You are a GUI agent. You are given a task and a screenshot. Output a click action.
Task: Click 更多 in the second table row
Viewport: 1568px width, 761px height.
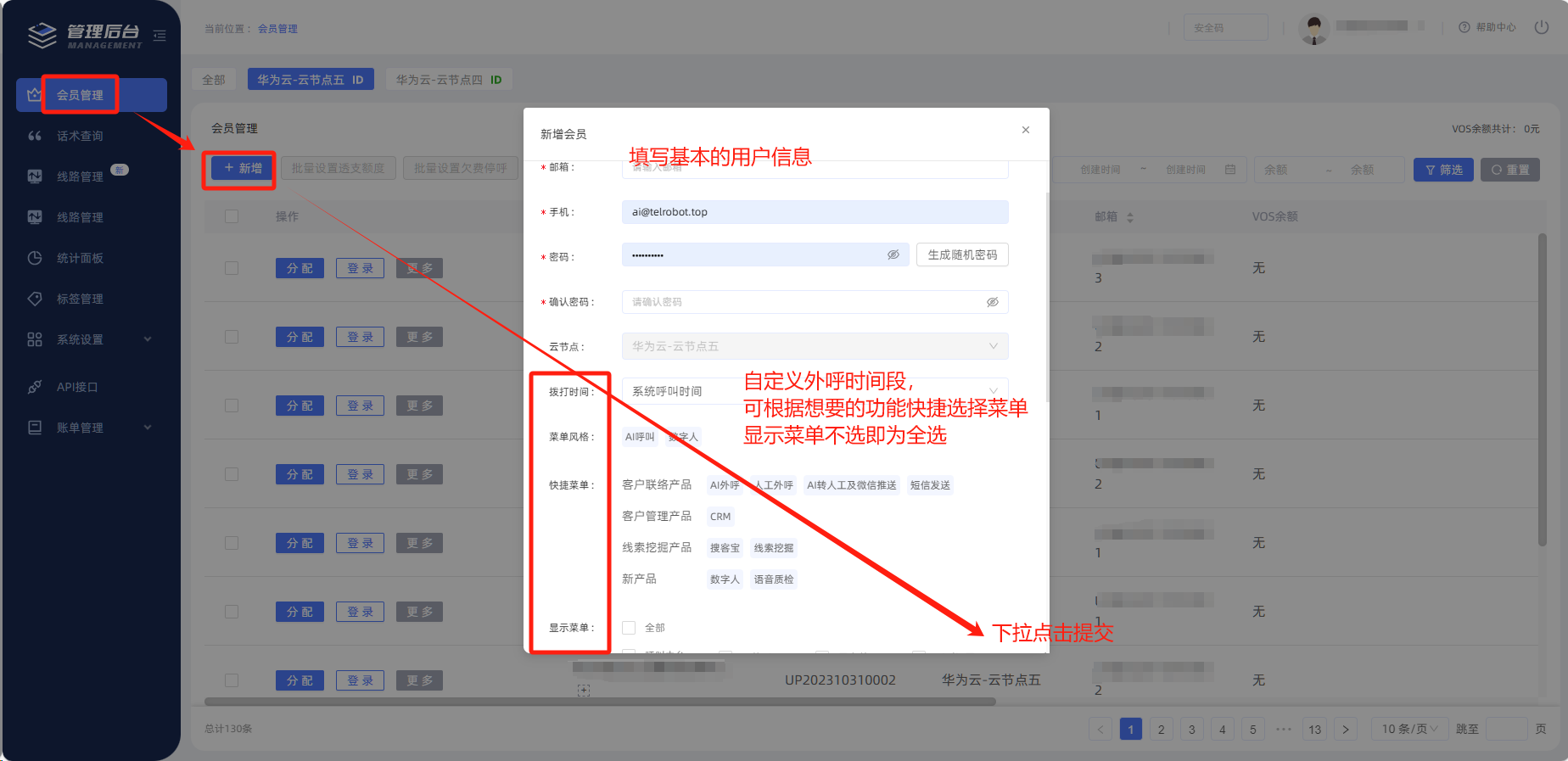pos(419,337)
